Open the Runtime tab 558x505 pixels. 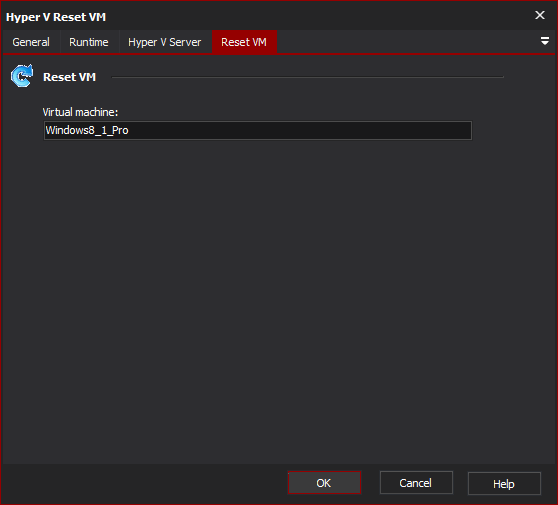89,42
